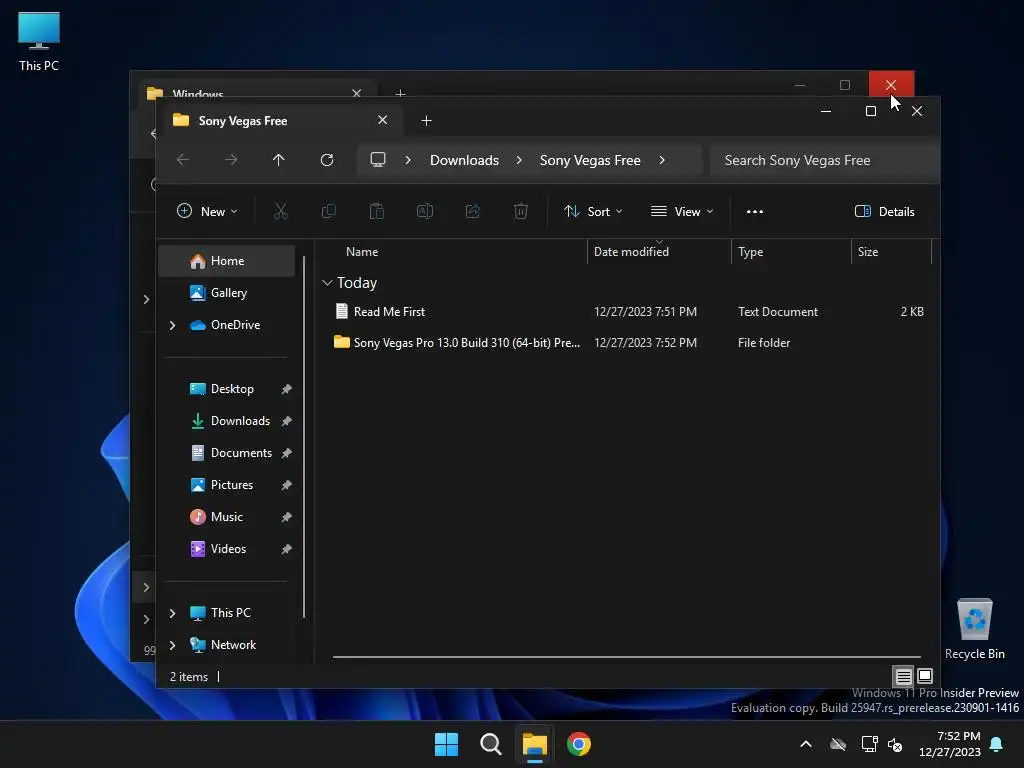Click Sony Vegas Free in address path
This screenshot has height=768, width=1024.
click(x=590, y=160)
